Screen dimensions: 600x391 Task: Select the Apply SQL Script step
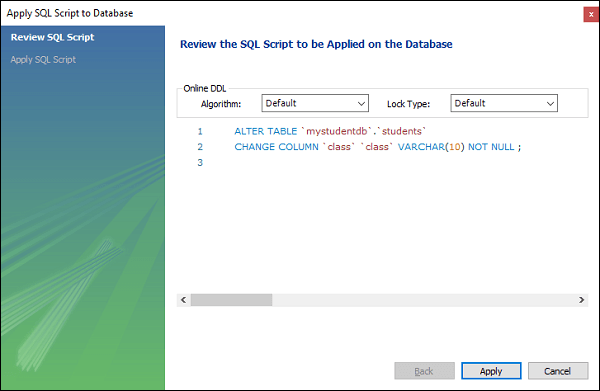tap(43, 60)
